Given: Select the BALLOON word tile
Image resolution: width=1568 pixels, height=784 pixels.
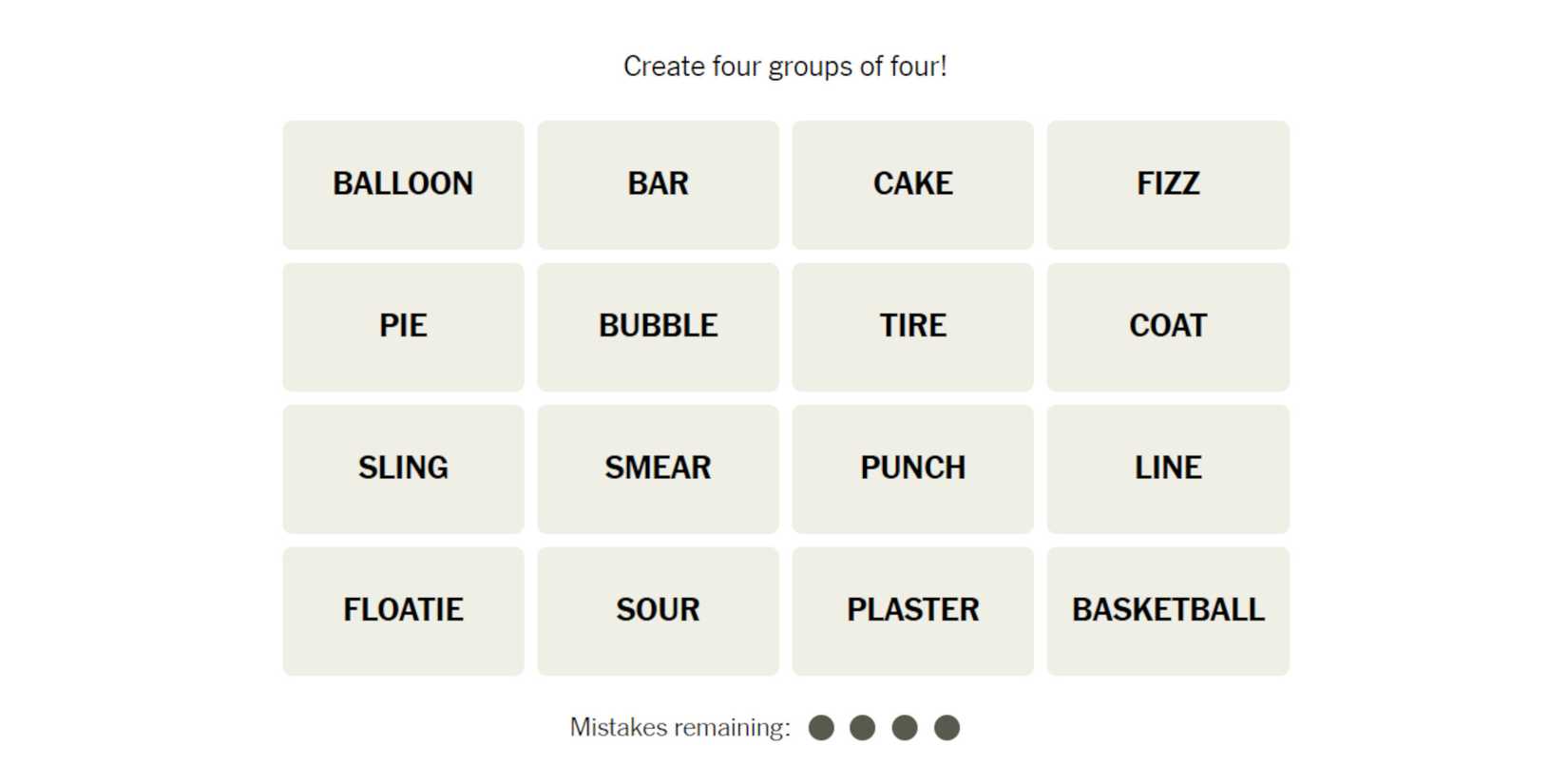Looking at the screenshot, I should pos(403,184).
